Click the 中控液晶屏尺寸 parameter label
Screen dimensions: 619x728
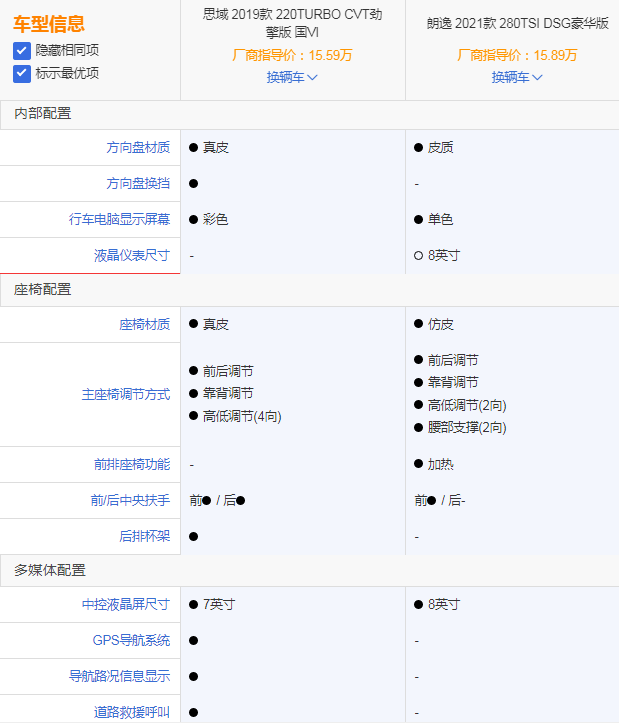pyautogui.click(x=125, y=604)
